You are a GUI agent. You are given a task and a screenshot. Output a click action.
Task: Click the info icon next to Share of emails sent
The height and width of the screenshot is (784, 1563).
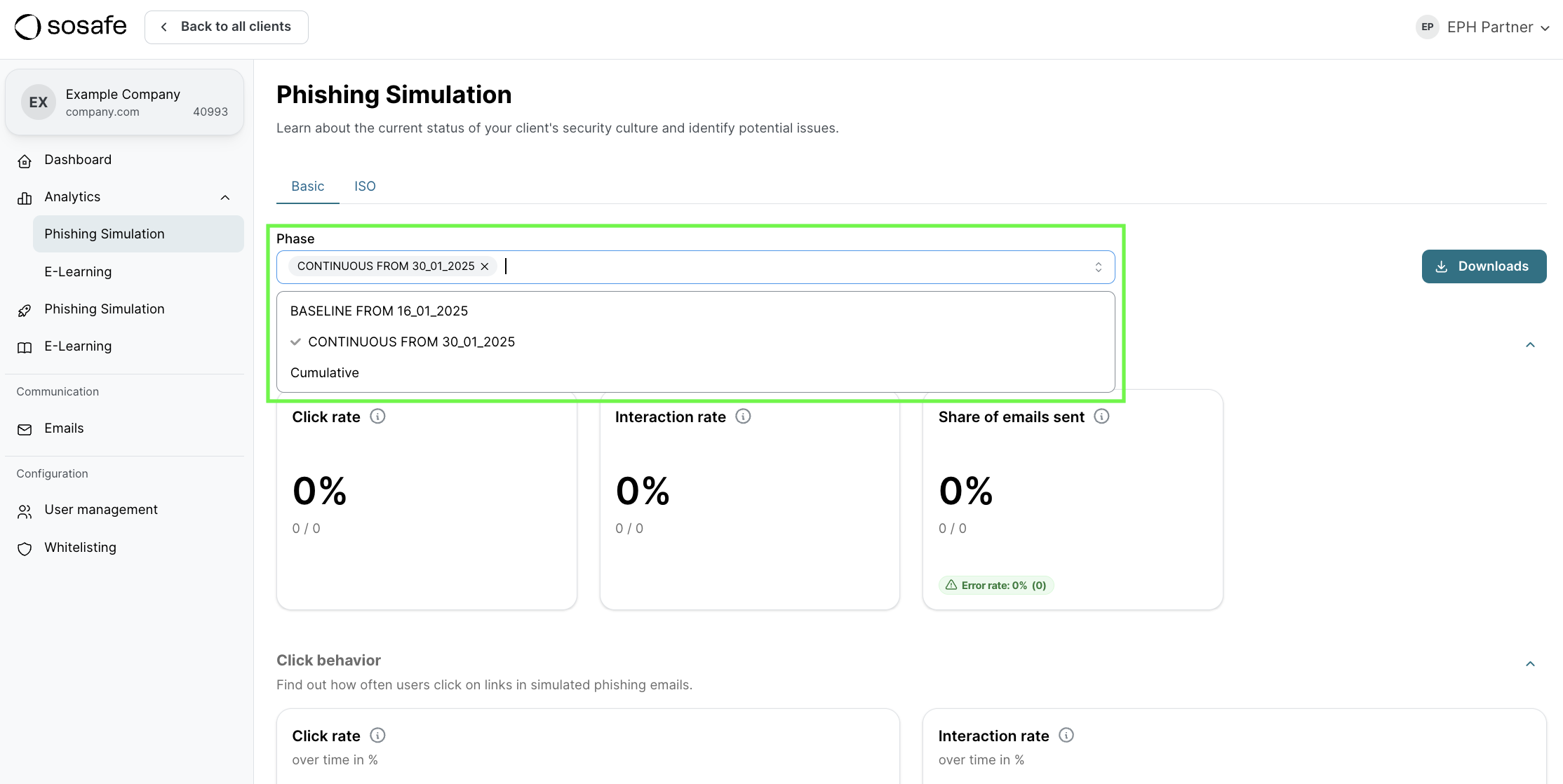pyautogui.click(x=1101, y=417)
